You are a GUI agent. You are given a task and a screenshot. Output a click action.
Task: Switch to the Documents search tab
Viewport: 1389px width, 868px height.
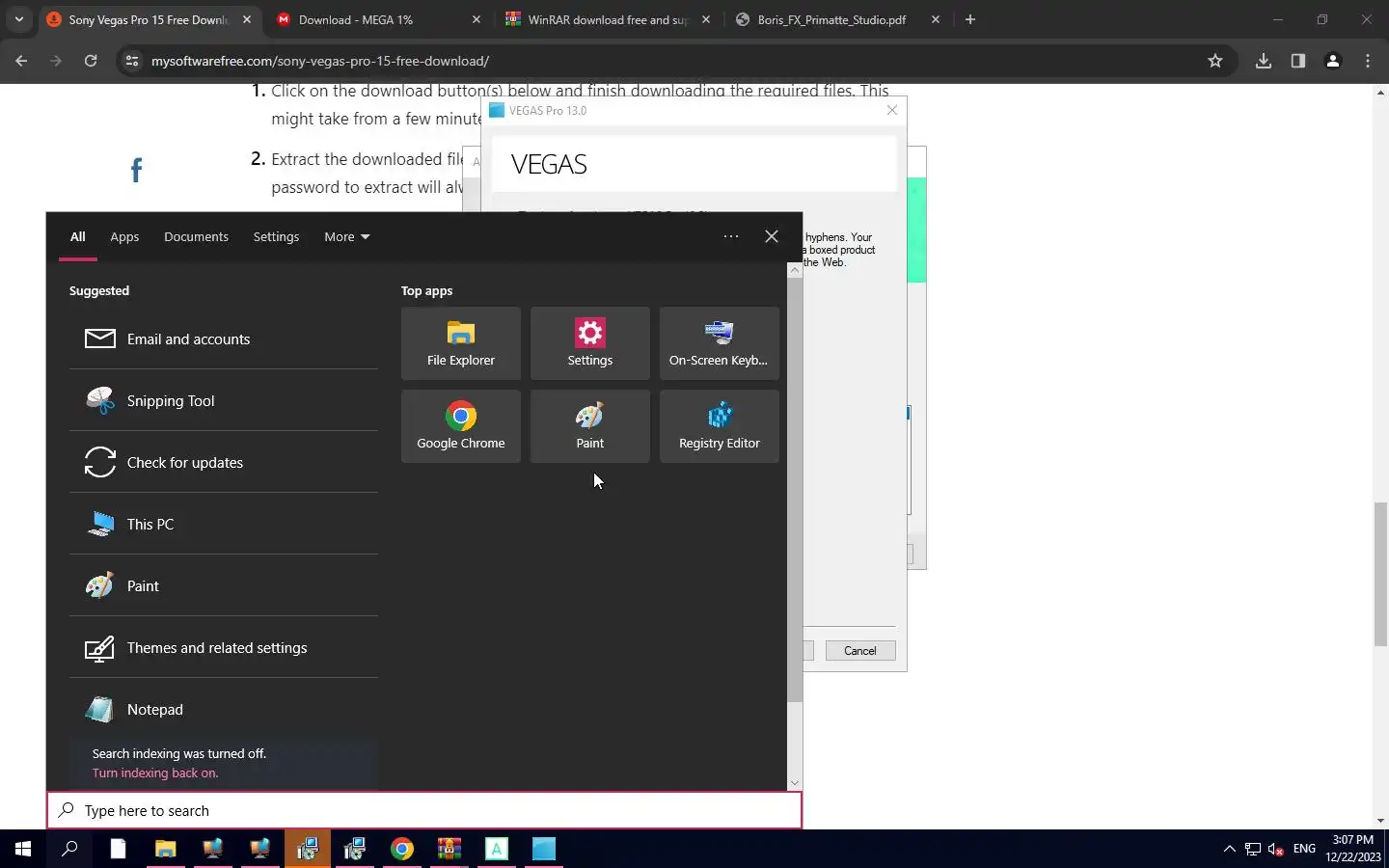tap(196, 236)
